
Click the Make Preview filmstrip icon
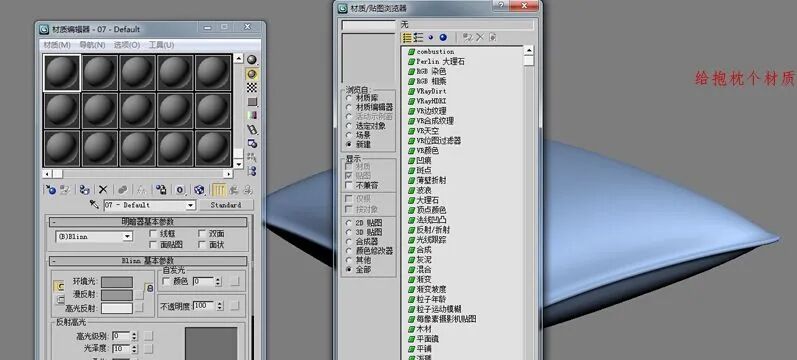pyautogui.click(x=252, y=130)
